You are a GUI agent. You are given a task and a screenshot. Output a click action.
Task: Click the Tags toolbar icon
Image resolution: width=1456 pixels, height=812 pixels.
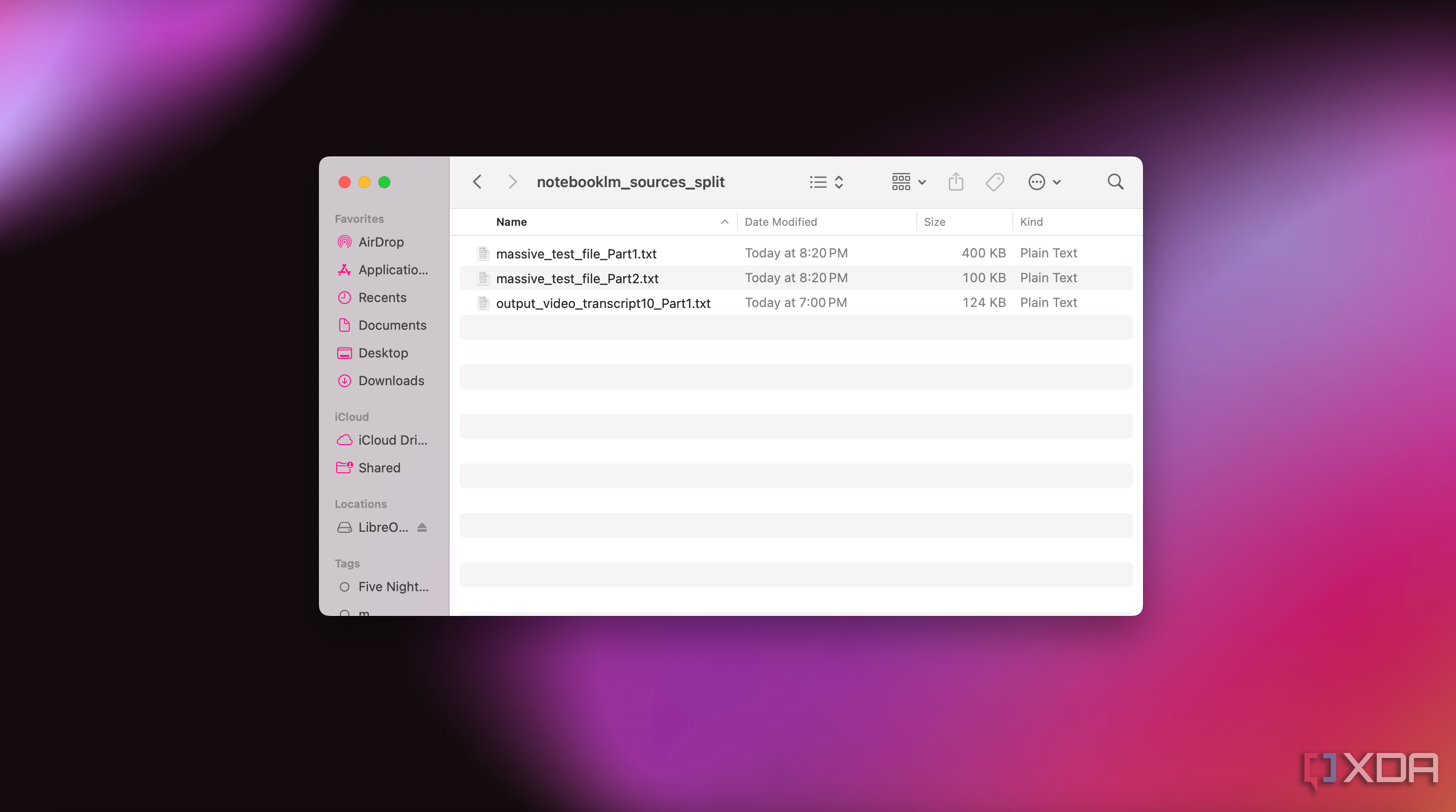[995, 182]
